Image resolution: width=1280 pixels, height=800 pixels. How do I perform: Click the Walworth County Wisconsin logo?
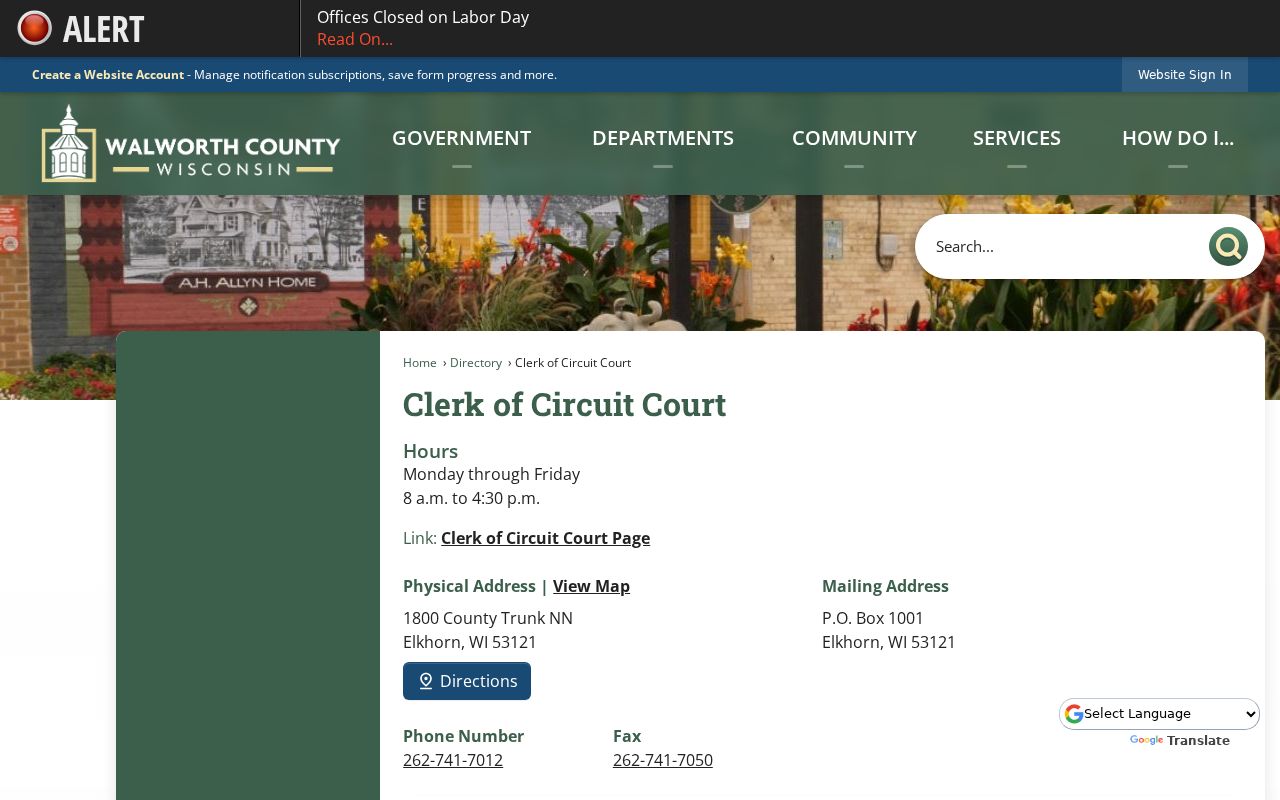tap(190, 143)
